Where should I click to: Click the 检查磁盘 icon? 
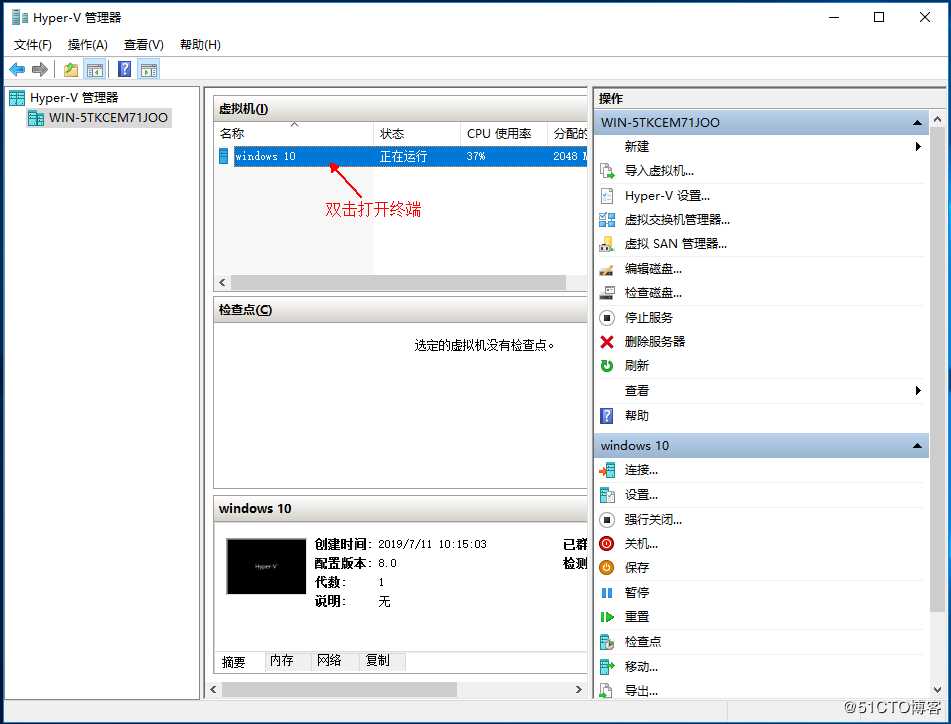(607, 293)
